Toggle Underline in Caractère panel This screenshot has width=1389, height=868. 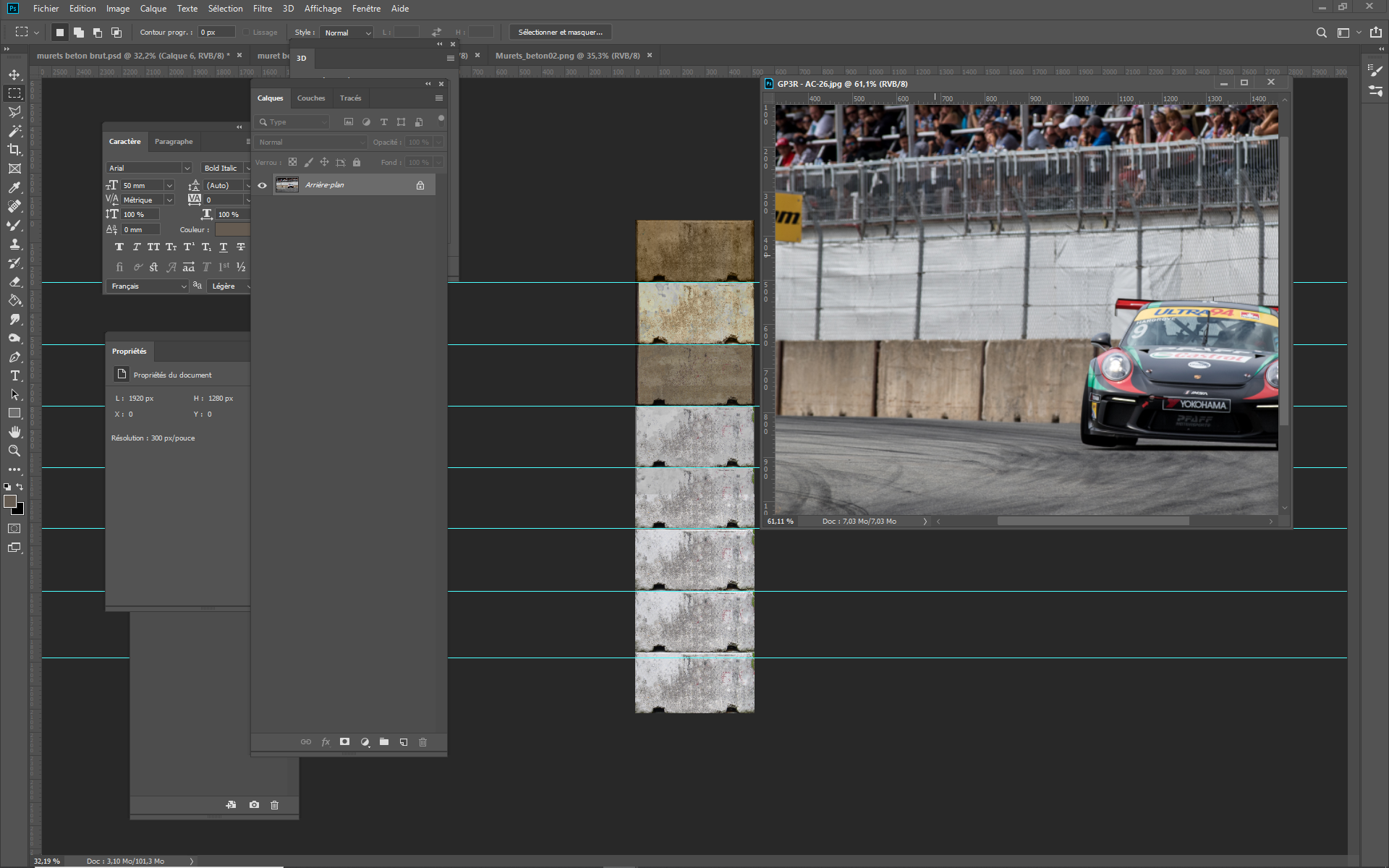224,247
